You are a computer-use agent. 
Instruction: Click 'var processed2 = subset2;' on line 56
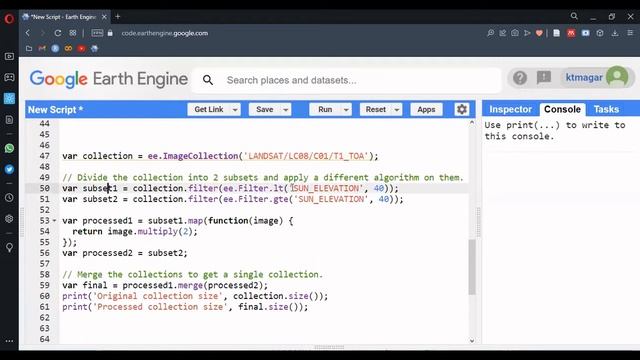(x=125, y=253)
